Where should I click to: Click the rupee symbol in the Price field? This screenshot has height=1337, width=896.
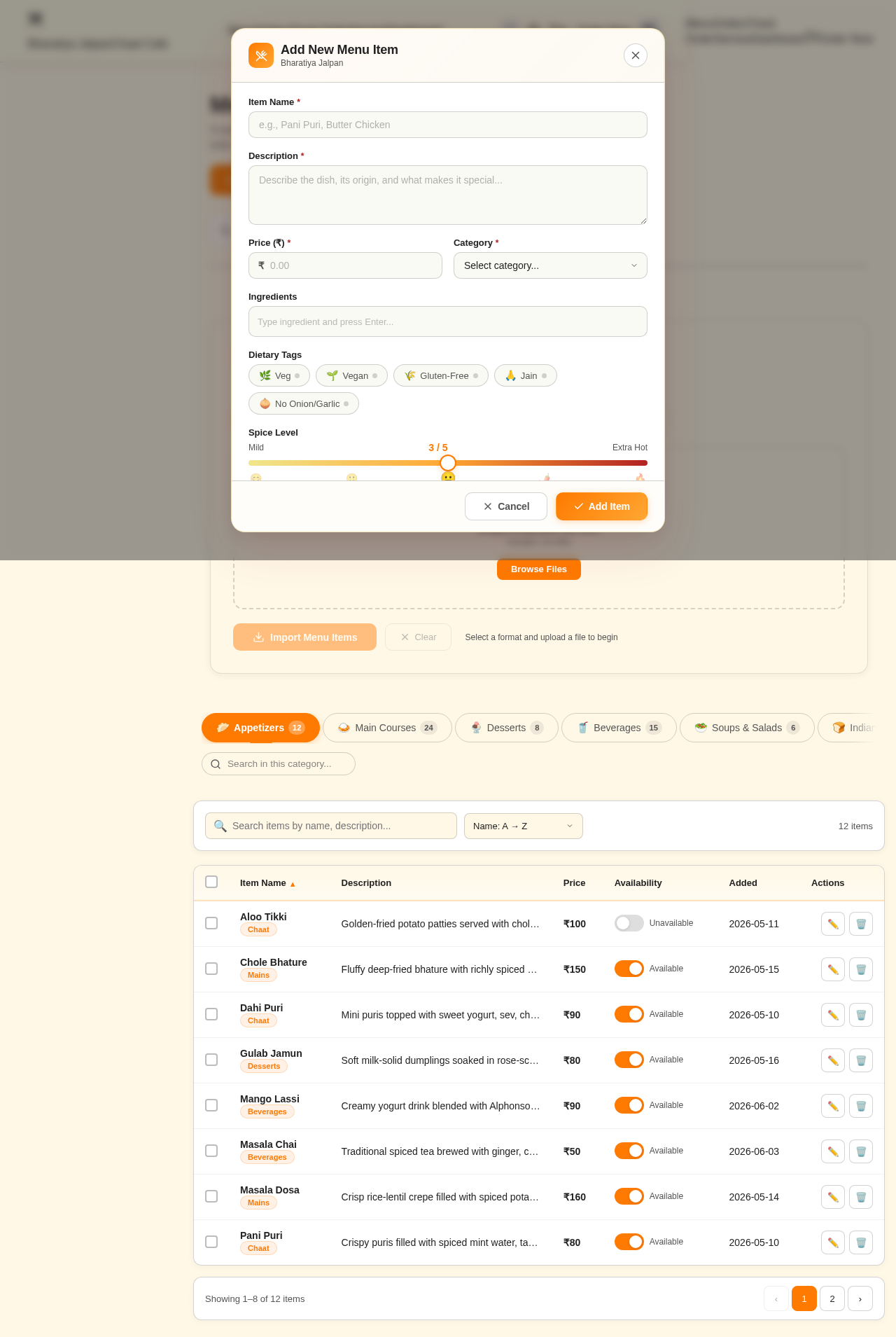pyautogui.click(x=261, y=265)
